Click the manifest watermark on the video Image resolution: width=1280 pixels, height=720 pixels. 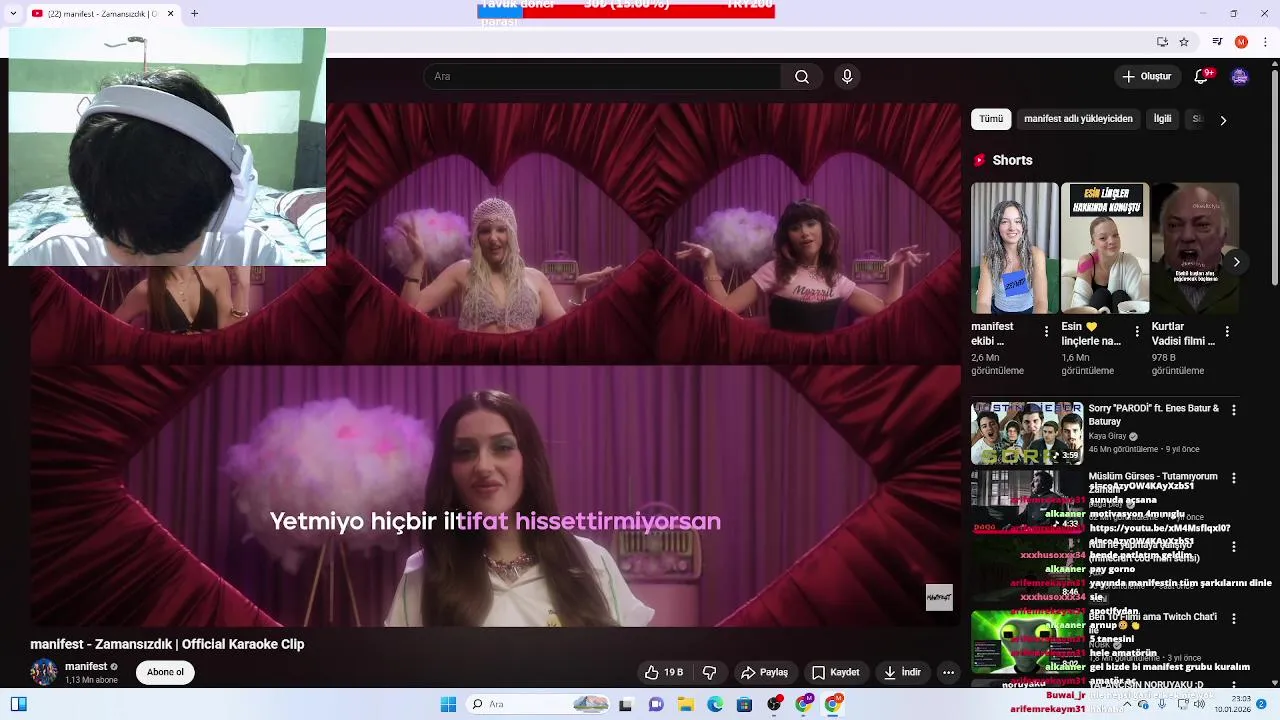pyautogui.click(x=939, y=597)
